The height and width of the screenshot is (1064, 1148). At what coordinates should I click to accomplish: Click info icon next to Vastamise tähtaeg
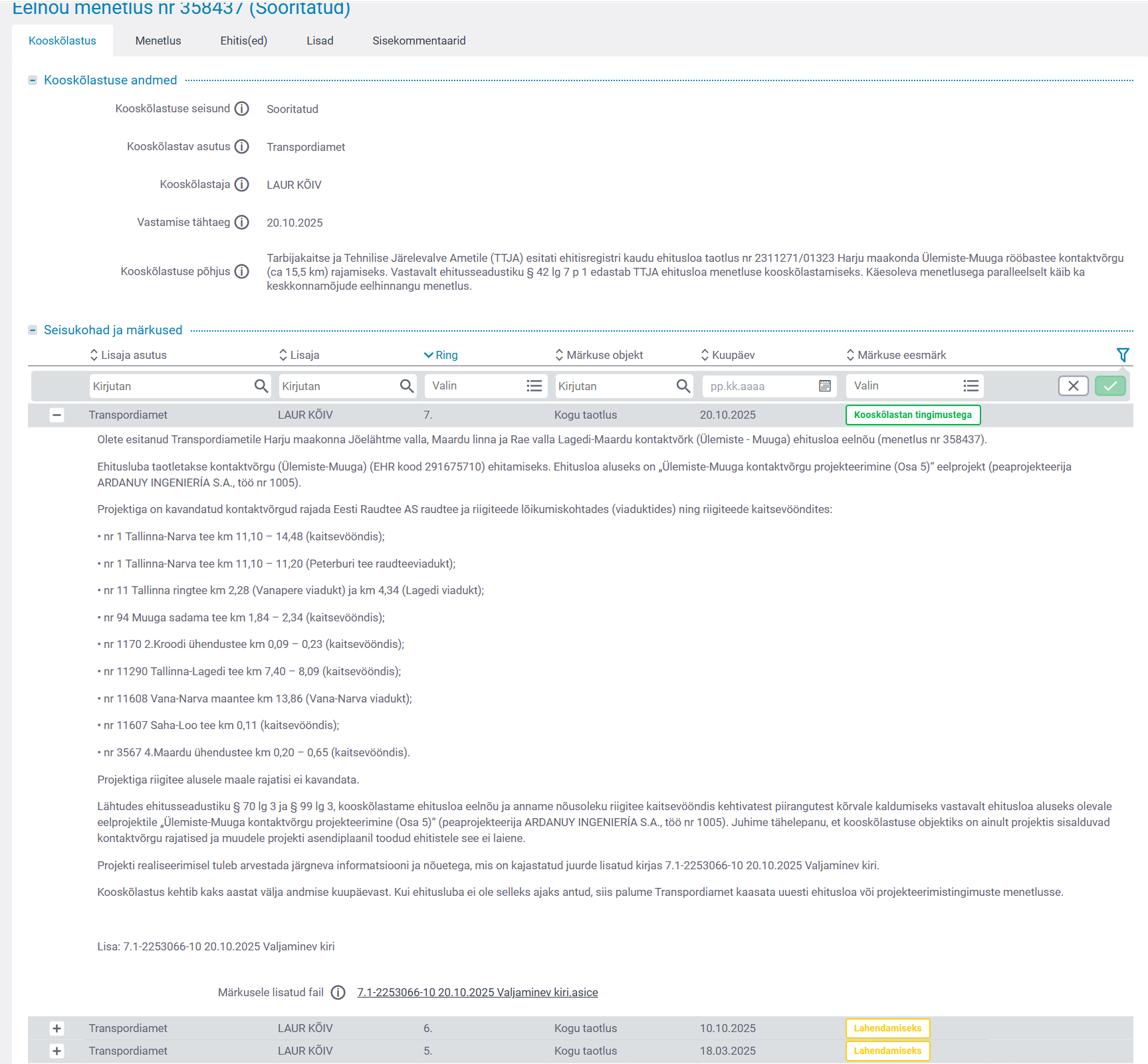(x=242, y=223)
